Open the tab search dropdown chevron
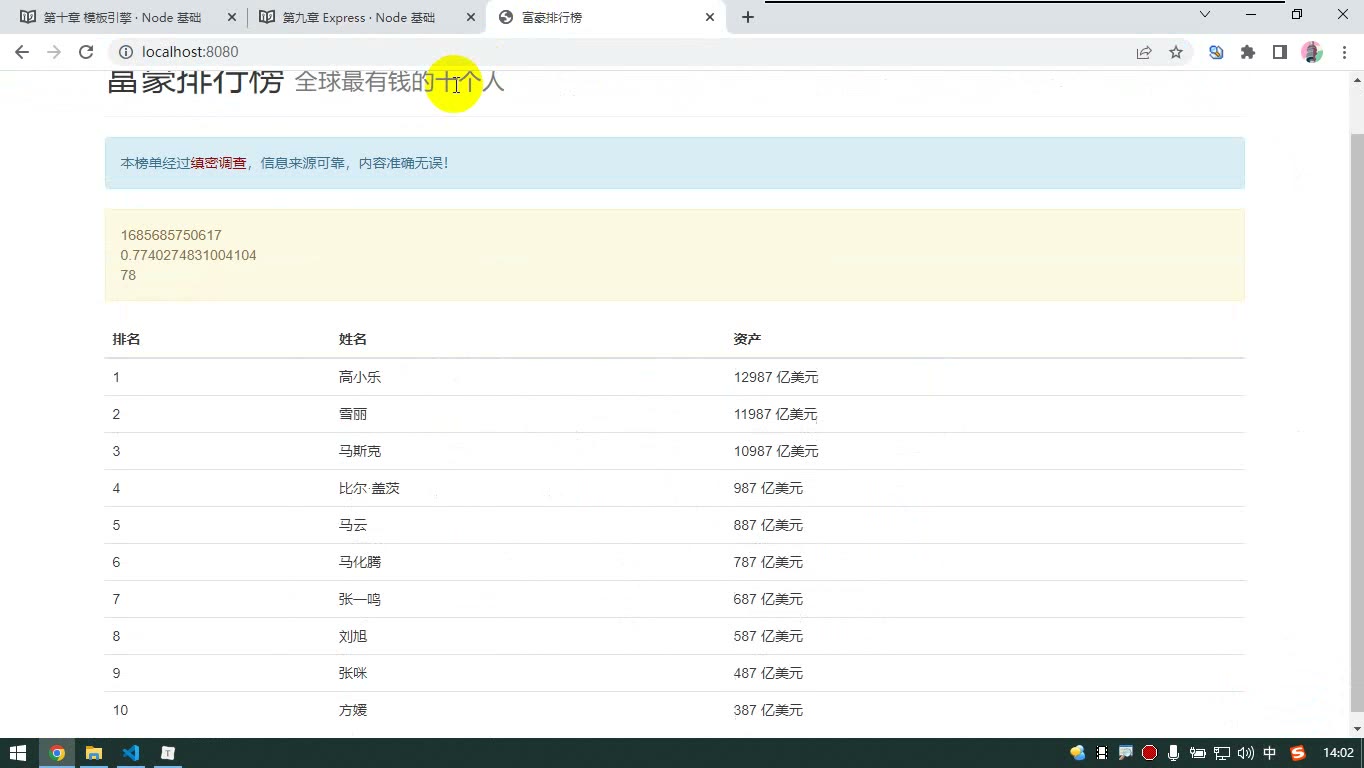The height and width of the screenshot is (768, 1364). [1205, 15]
